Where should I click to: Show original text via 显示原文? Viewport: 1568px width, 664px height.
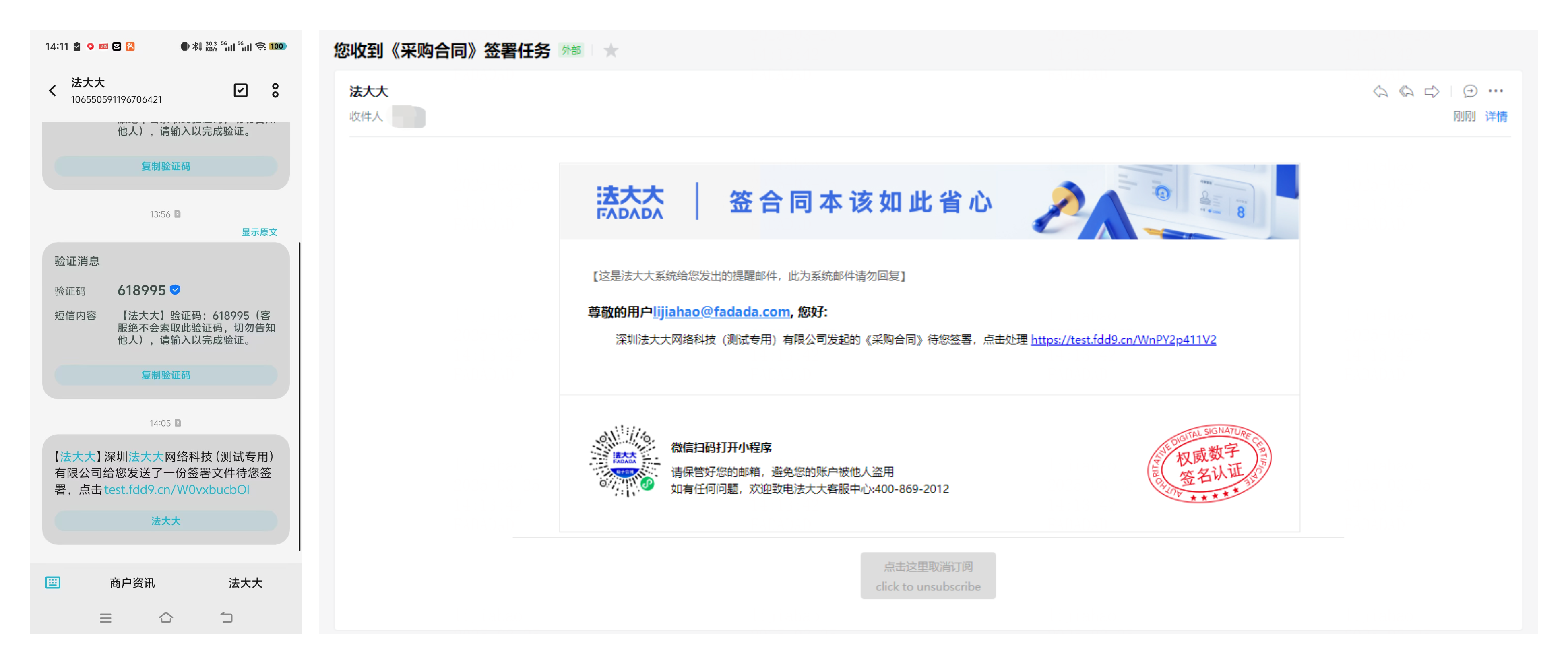(x=259, y=232)
